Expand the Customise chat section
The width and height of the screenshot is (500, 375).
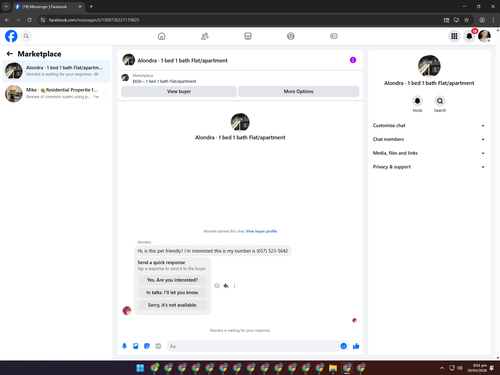429,126
